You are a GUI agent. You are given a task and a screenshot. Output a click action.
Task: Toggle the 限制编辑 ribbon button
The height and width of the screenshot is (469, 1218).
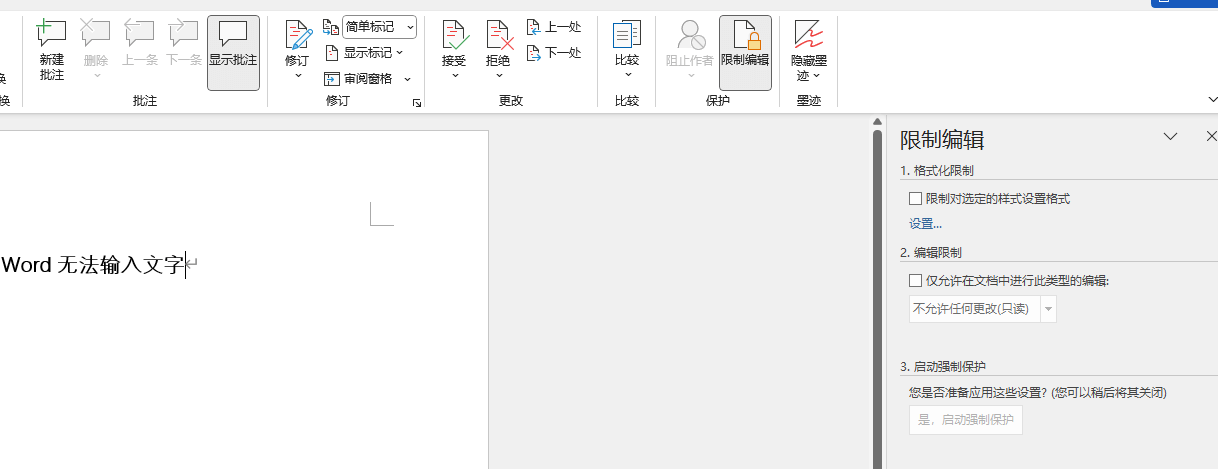(x=745, y=52)
